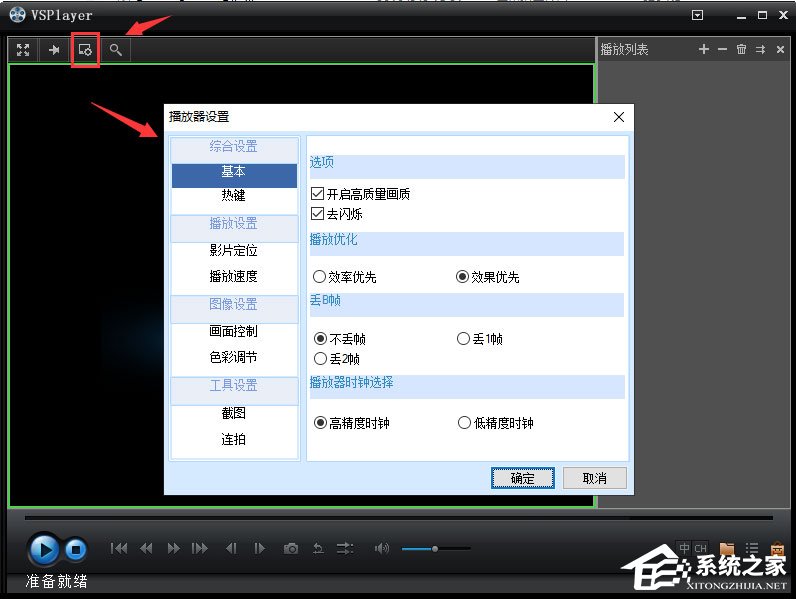Click the 播放列表 panel title
This screenshot has width=796, height=599.
pyautogui.click(x=624, y=49)
